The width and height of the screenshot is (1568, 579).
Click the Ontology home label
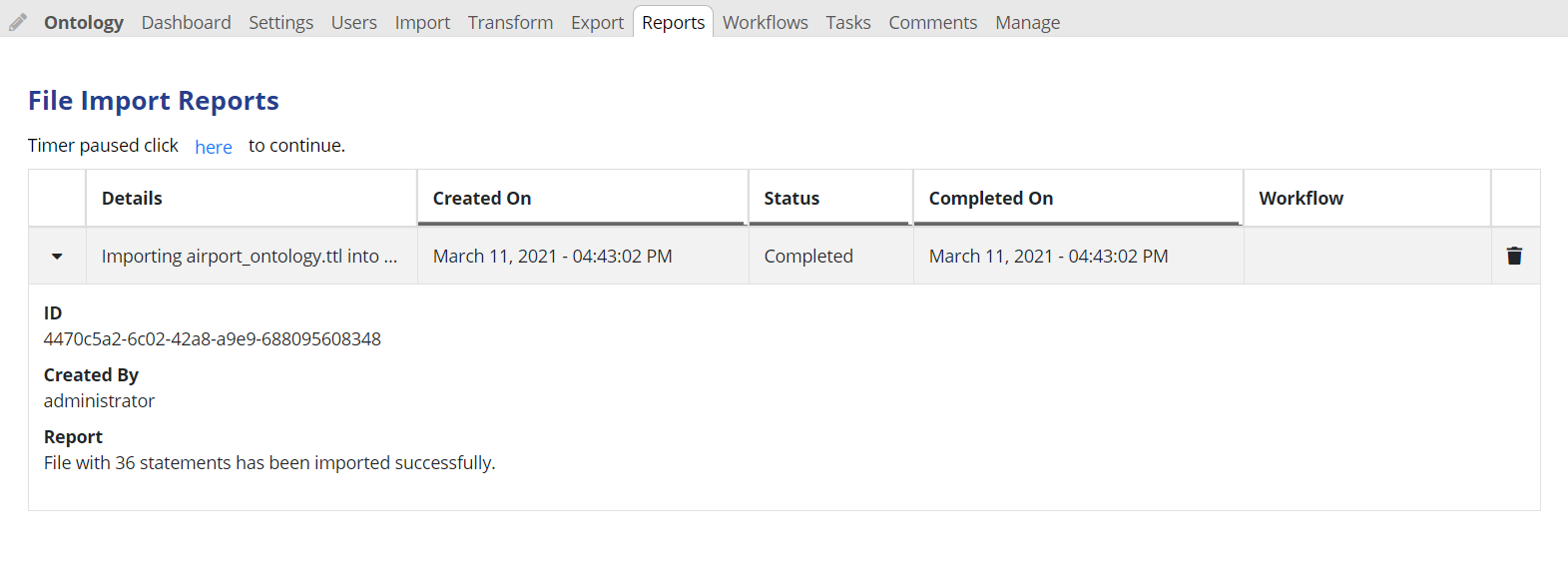click(83, 21)
